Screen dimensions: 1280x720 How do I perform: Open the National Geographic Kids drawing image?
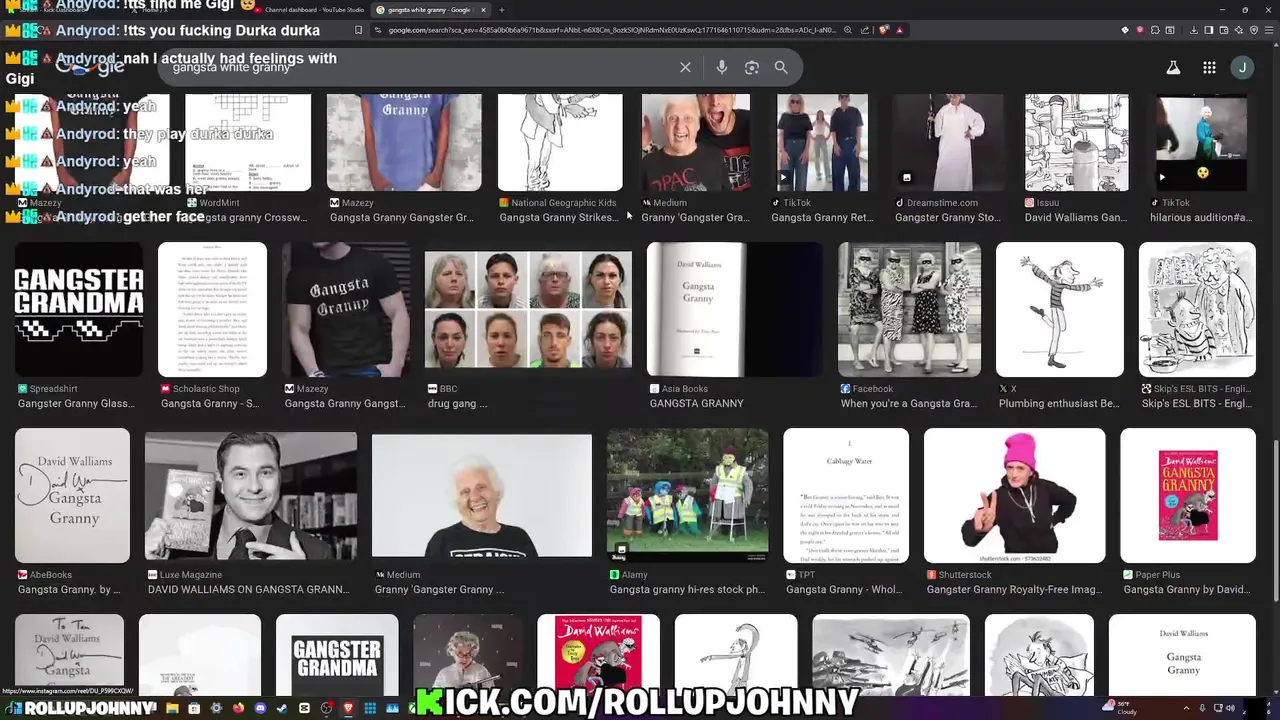[x=560, y=142]
